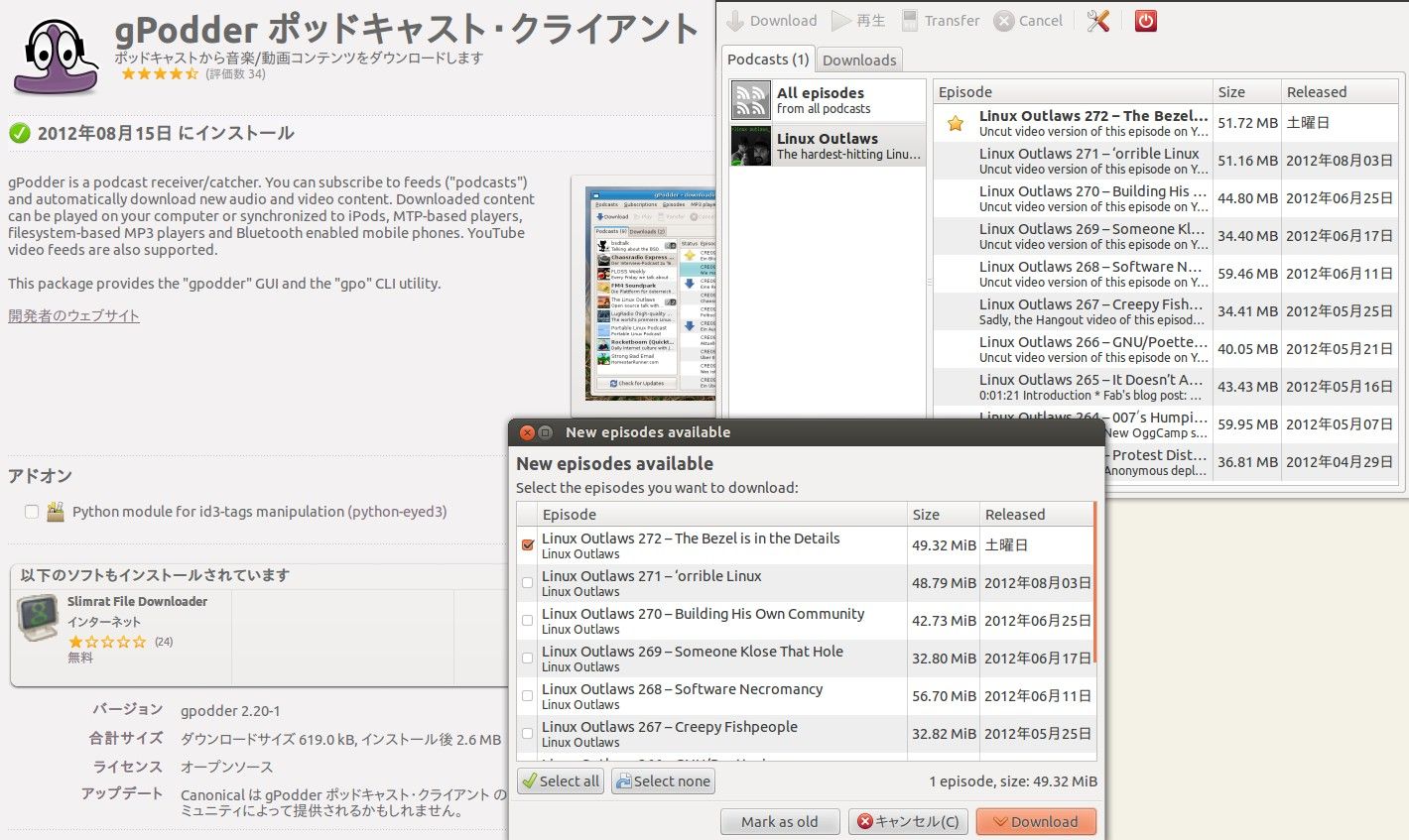Select Linux Outlaws 270 in main episode list
The width and height of the screenshot is (1409, 840).
[x=1166, y=198]
